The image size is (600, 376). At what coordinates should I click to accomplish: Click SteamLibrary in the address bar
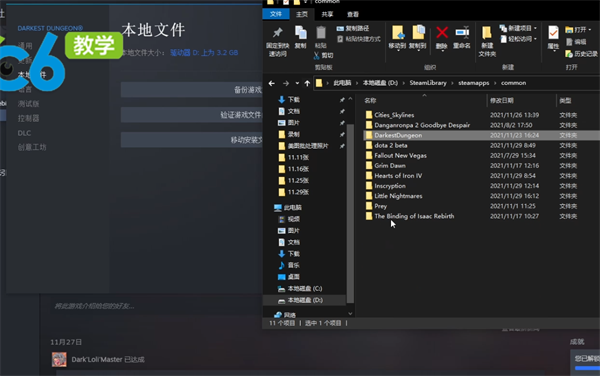pyautogui.click(x=428, y=83)
